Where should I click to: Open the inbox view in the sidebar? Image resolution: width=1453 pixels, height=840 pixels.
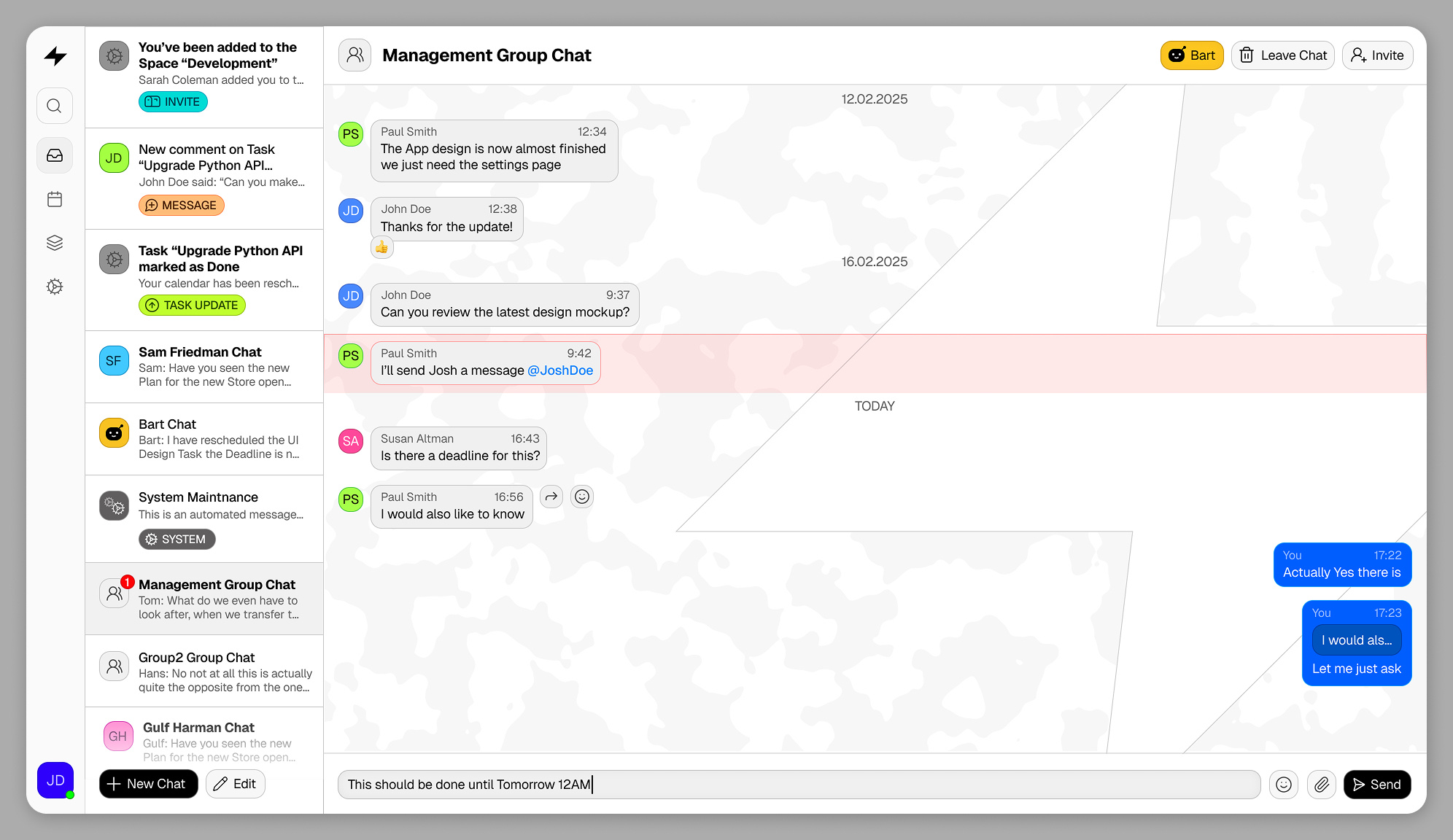click(x=54, y=155)
